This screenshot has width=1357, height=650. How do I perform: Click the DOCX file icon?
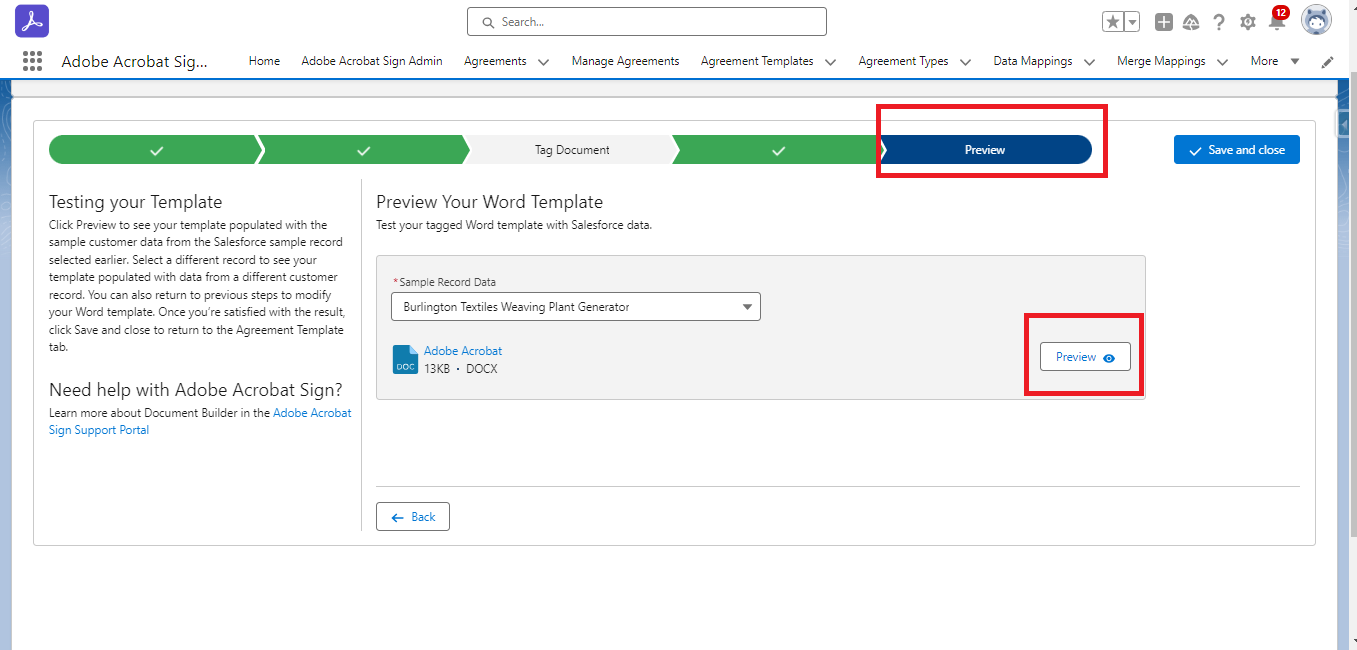click(405, 360)
